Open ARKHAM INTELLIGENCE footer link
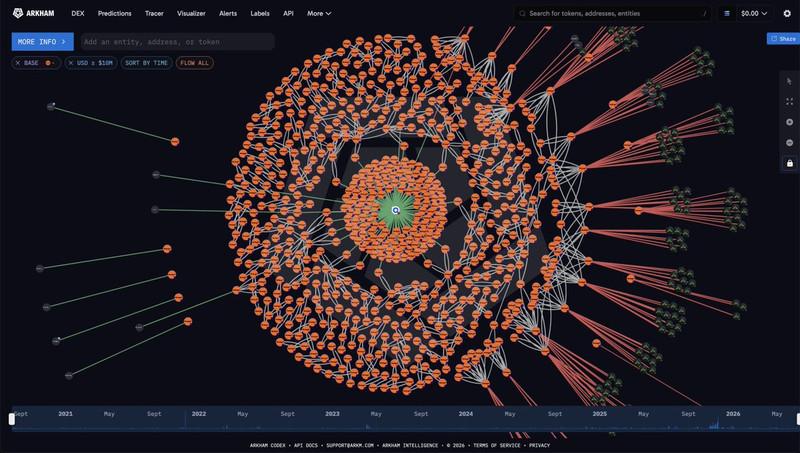The image size is (800, 453). tap(410, 445)
